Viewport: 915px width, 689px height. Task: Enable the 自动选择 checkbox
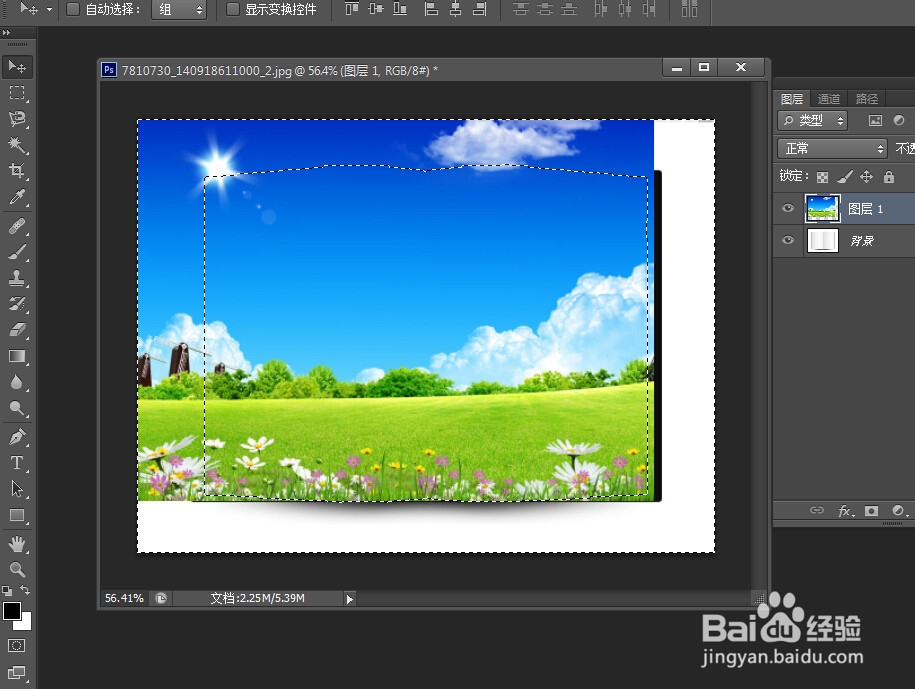pyautogui.click(x=73, y=9)
